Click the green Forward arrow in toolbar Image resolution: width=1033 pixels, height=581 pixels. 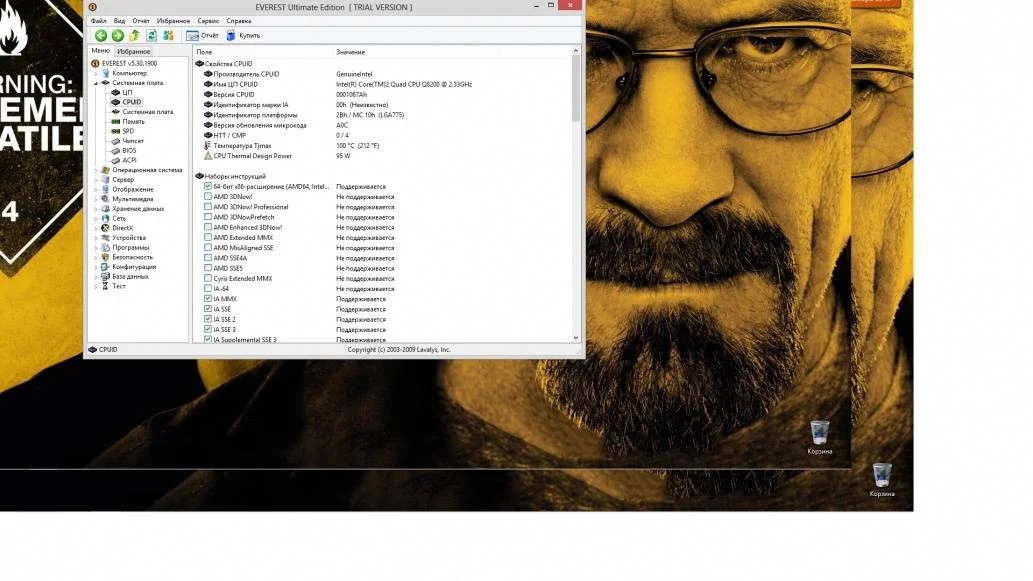pyautogui.click(x=117, y=36)
